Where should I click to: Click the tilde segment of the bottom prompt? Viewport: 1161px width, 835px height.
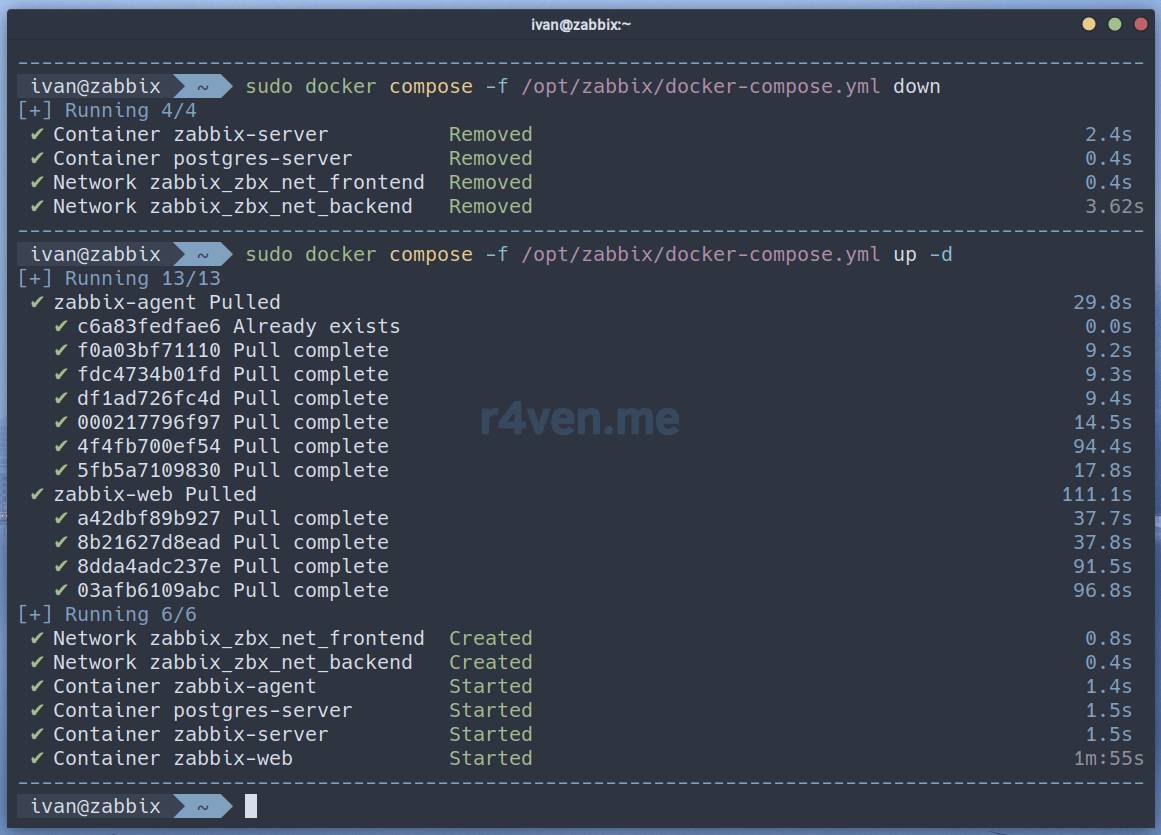pos(202,806)
